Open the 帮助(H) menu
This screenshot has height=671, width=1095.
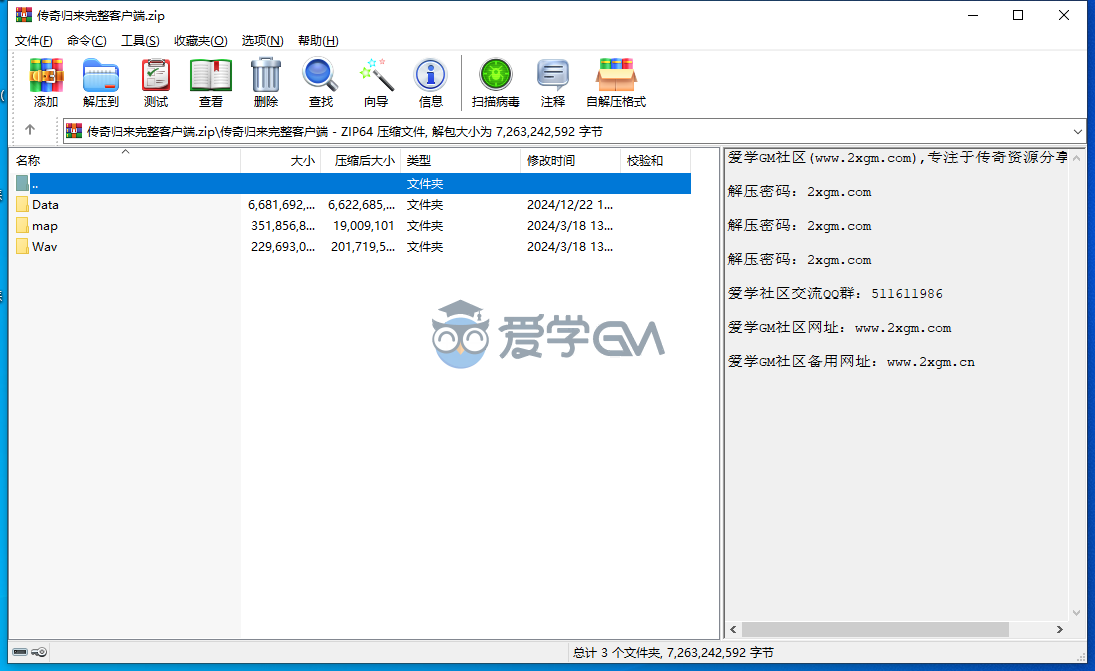(x=318, y=40)
